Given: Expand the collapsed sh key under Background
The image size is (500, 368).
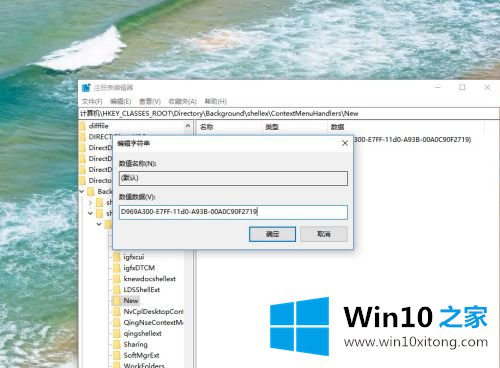Looking at the screenshot, I should 90,202.
